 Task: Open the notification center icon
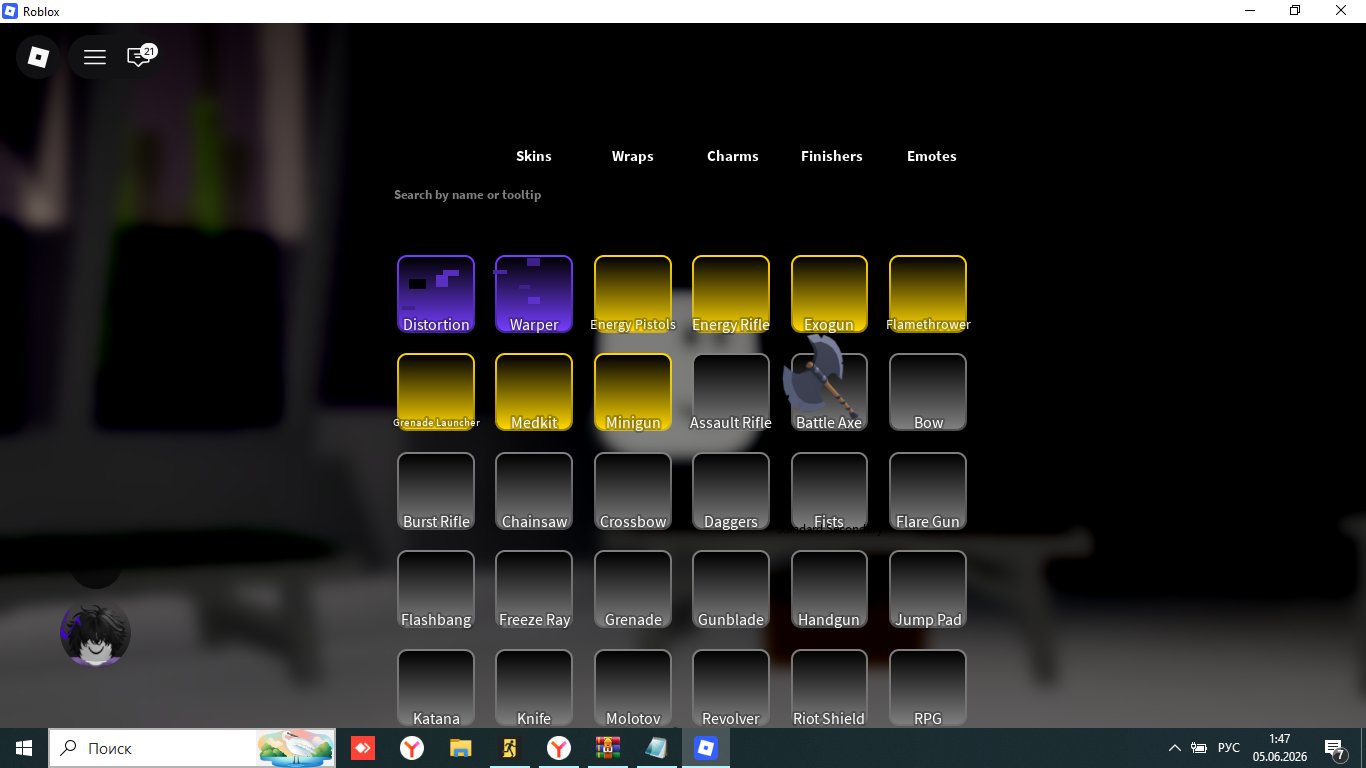click(1334, 749)
